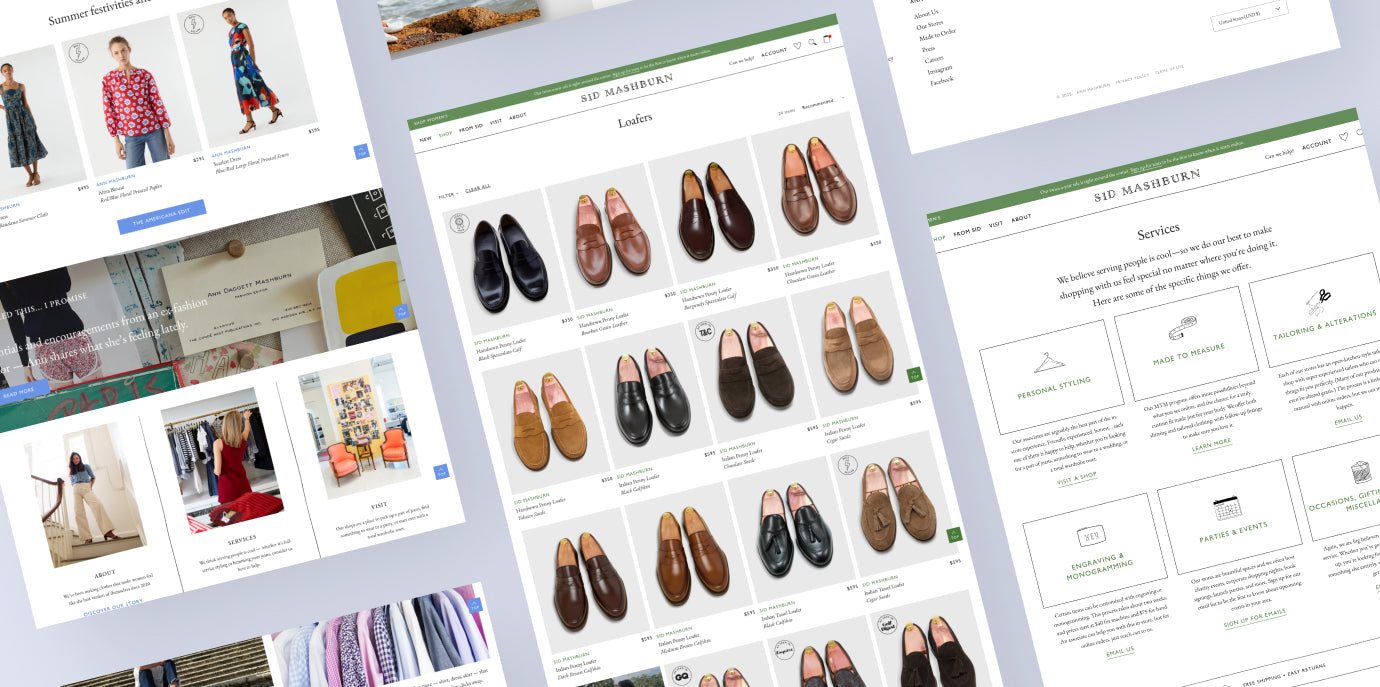Click the Engraving & Monogramming icon

click(1089, 537)
